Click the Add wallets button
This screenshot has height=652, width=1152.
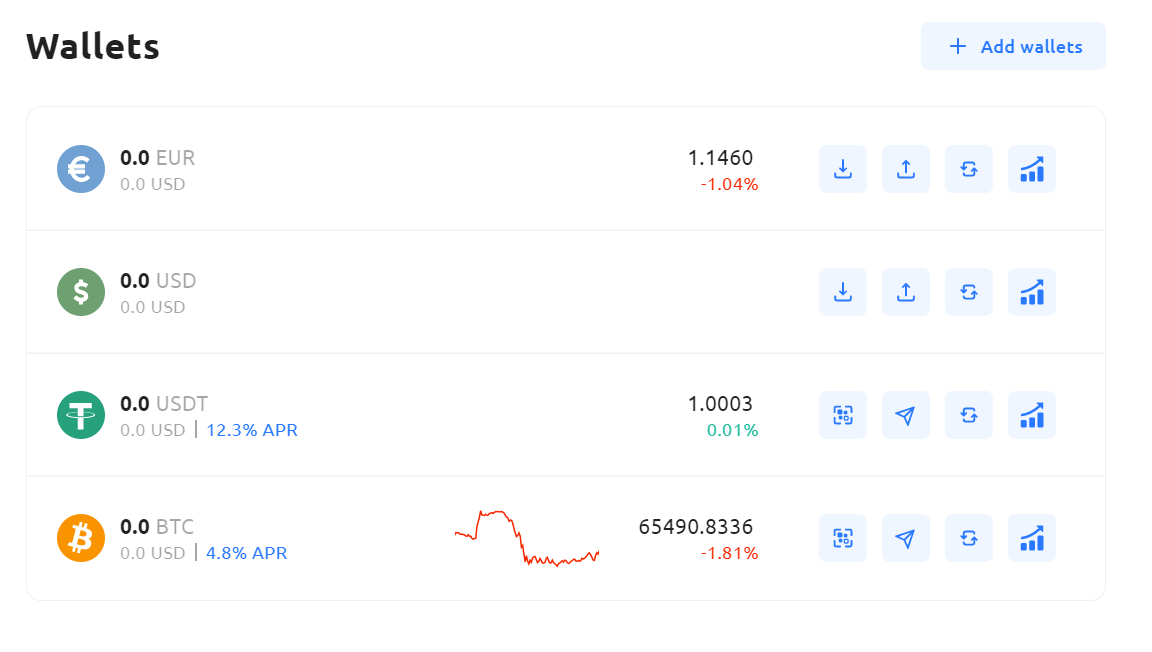pyautogui.click(x=1013, y=46)
